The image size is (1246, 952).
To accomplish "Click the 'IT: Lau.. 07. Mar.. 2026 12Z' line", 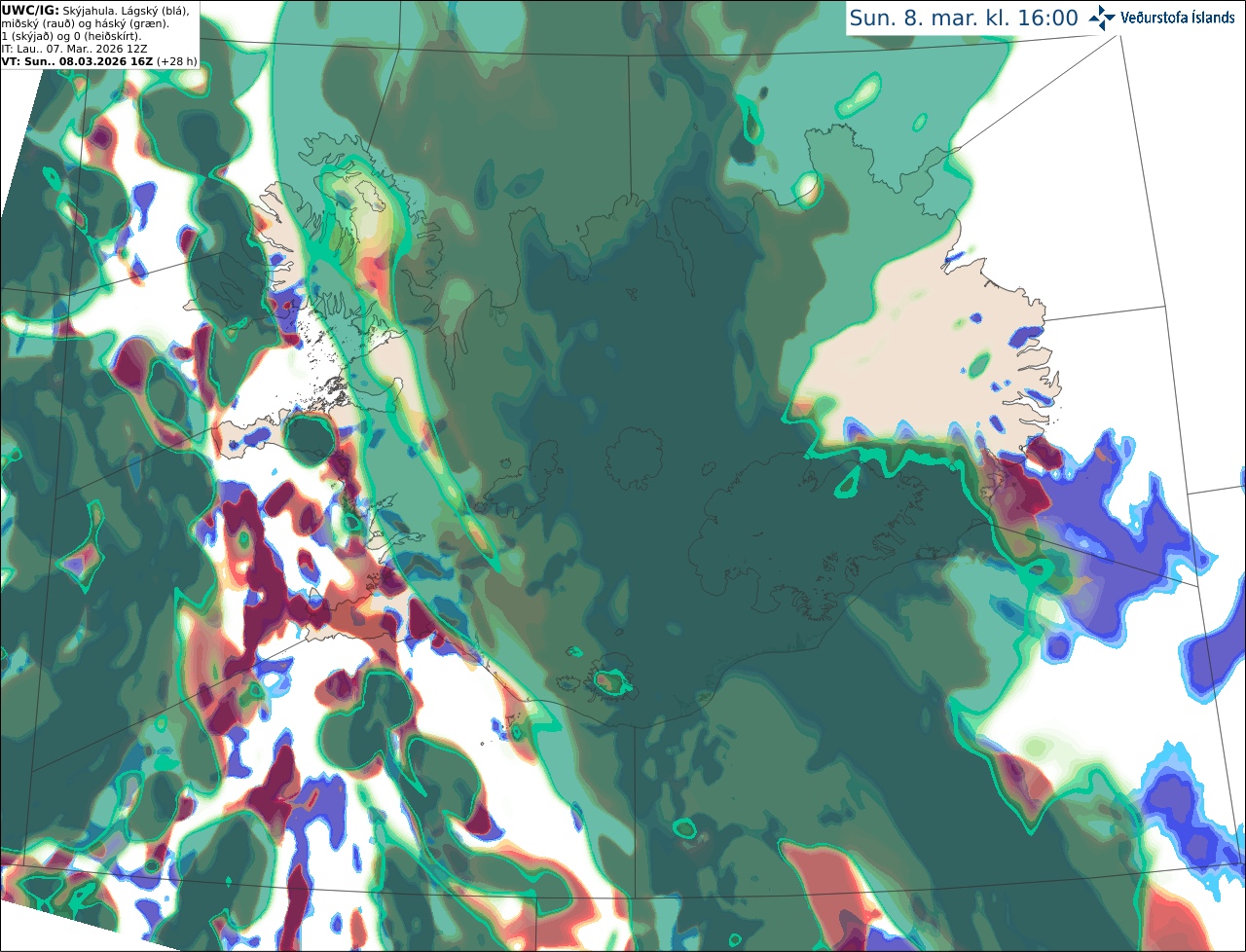I will tap(74, 48).
